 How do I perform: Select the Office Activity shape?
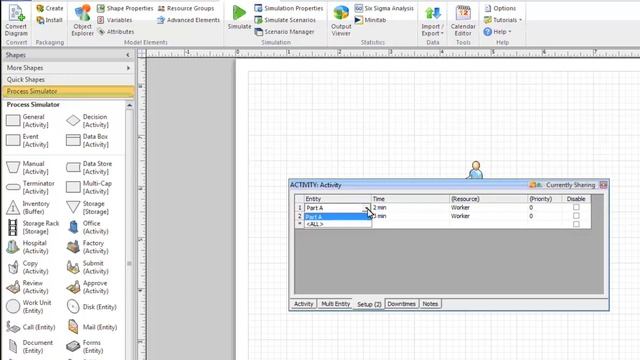88,227
